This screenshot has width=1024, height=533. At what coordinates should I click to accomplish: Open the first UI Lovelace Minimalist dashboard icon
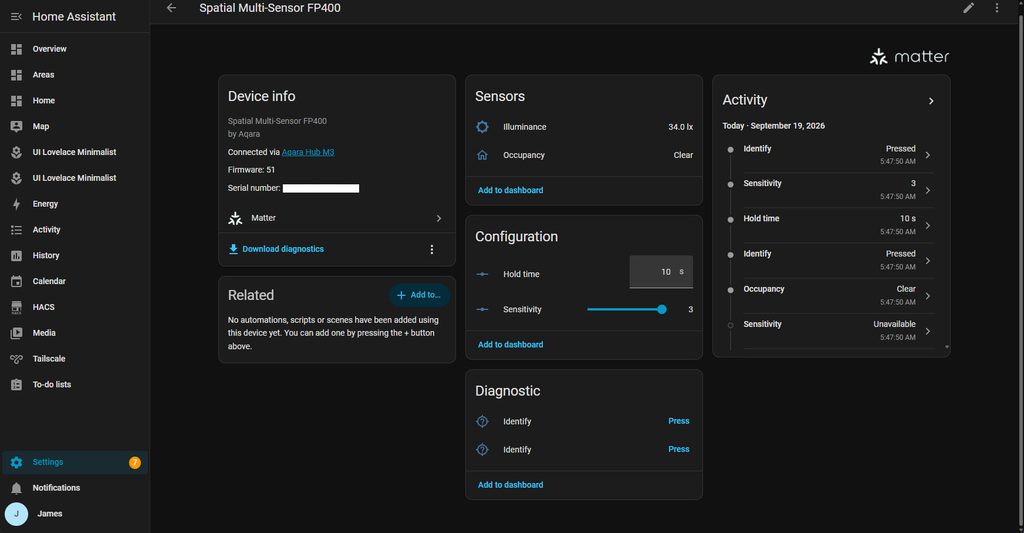point(16,152)
